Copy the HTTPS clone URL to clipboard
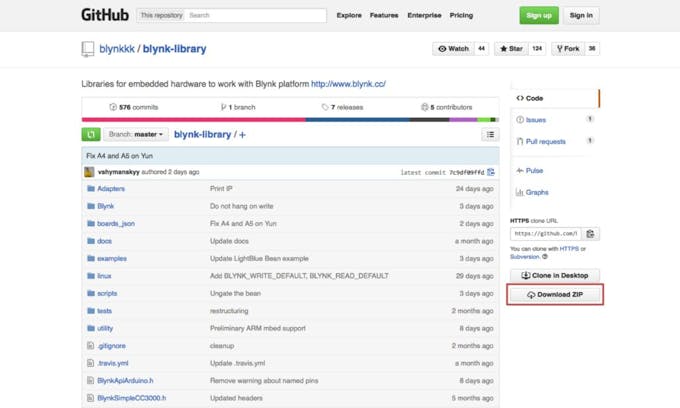The image size is (680, 408). pos(591,234)
